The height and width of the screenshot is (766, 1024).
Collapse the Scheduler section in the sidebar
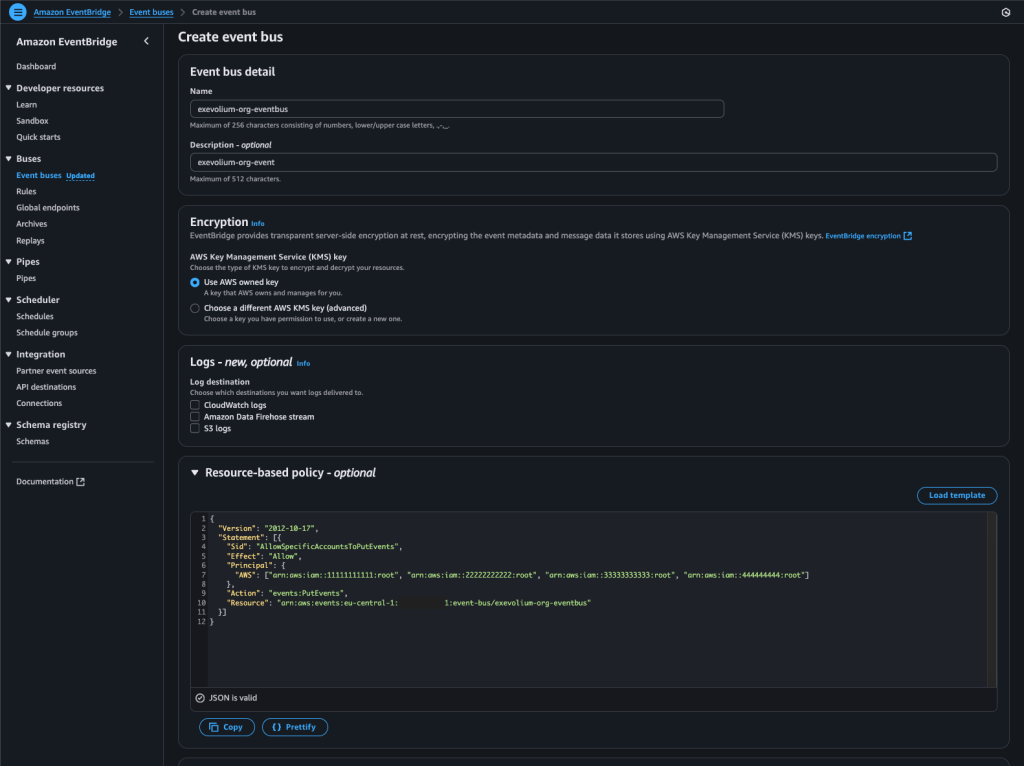9,300
